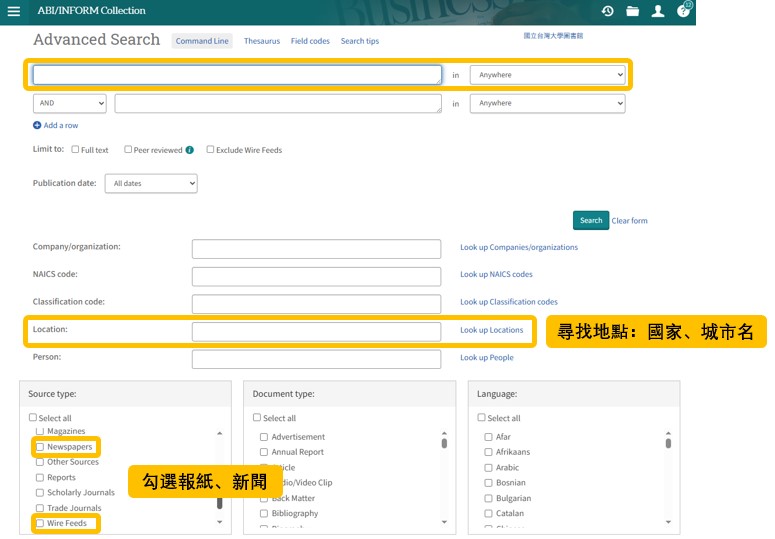Open the user account profile icon

click(x=658, y=11)
